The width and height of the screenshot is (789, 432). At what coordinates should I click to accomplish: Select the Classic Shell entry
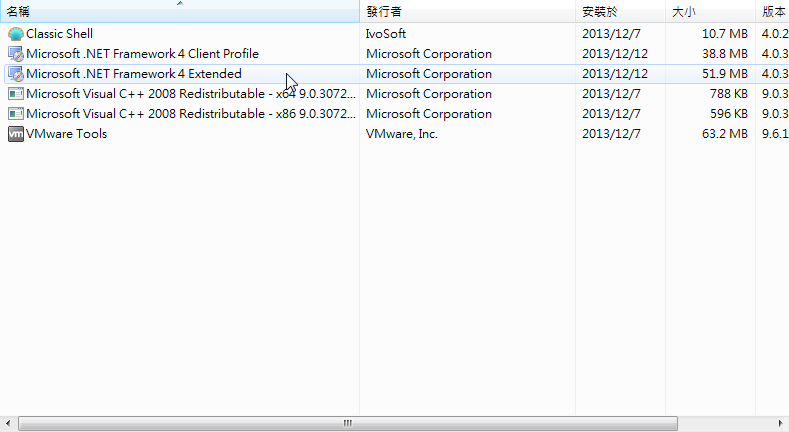coord(59,34)
